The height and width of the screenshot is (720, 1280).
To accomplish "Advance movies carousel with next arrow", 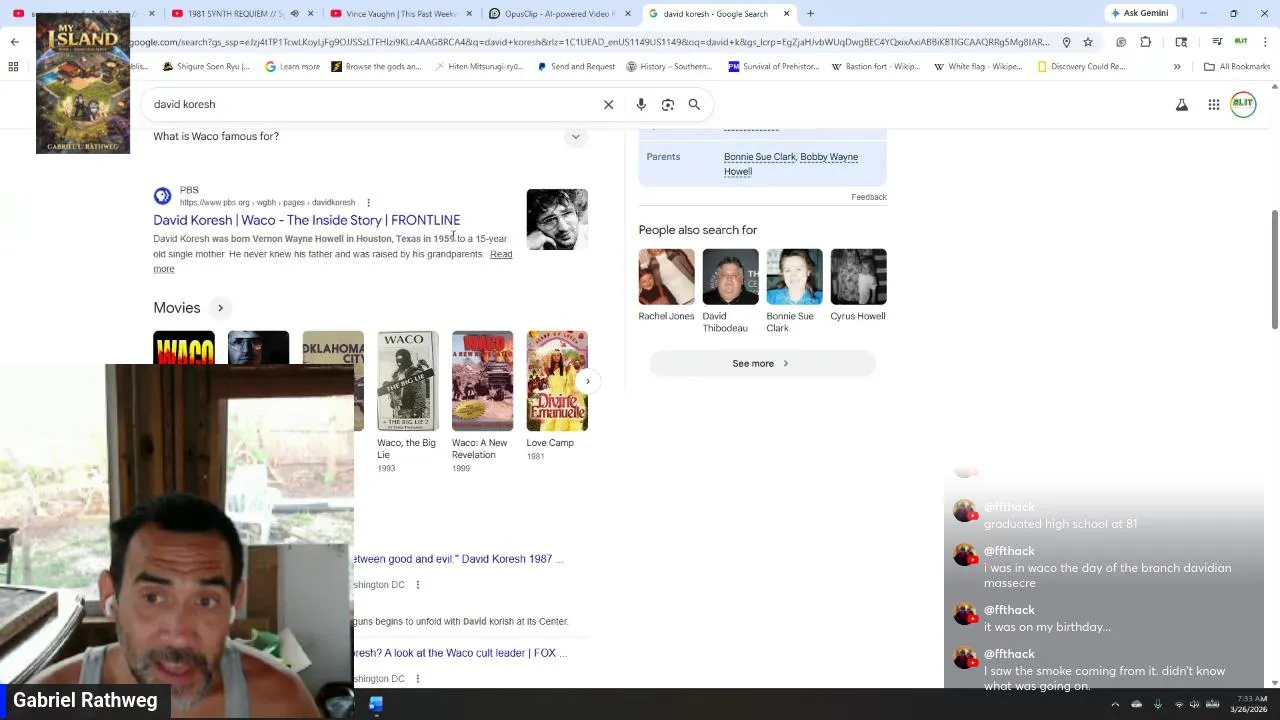I will point(587,381).
